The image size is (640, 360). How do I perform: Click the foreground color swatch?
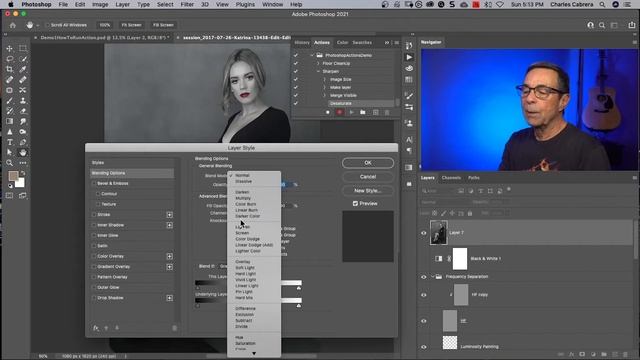coord(13,176)
